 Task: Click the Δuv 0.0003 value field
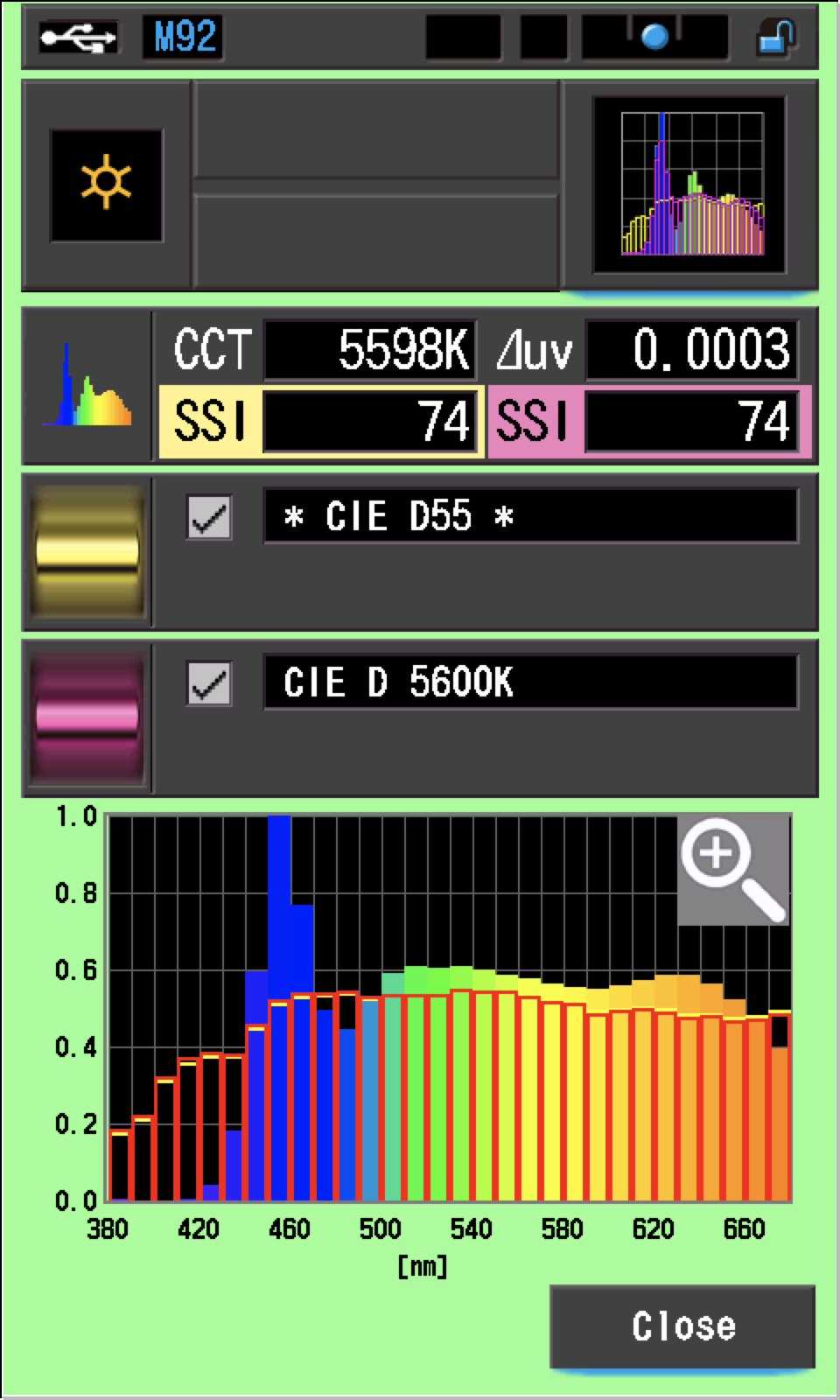pyautogui.click(x=691, y=350)
